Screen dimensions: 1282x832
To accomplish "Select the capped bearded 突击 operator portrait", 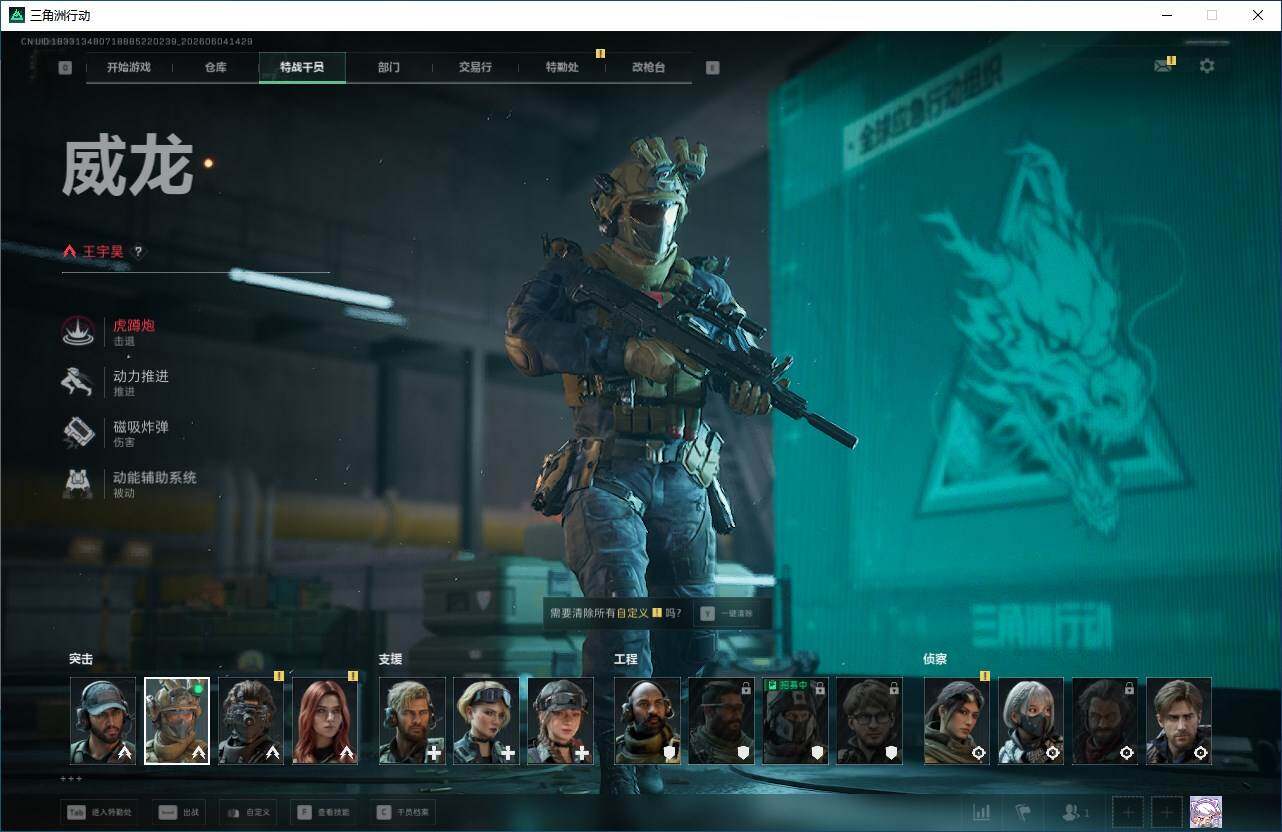I will click(103, 721).
